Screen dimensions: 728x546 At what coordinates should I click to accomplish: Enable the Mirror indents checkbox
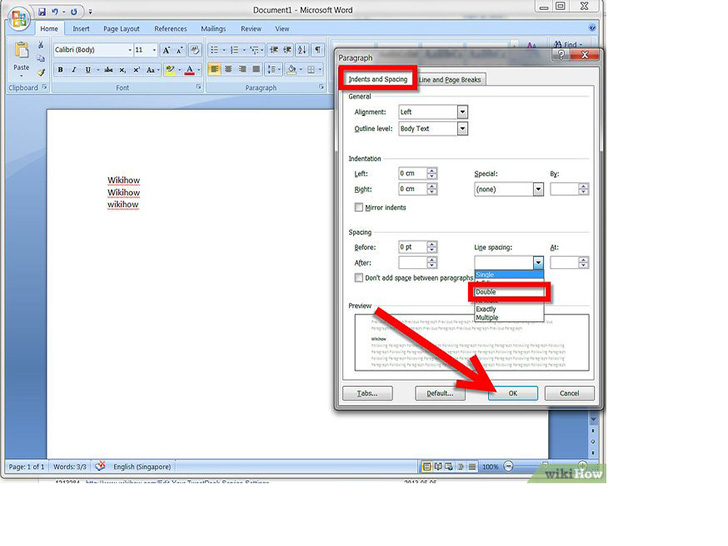coord(358,207)
